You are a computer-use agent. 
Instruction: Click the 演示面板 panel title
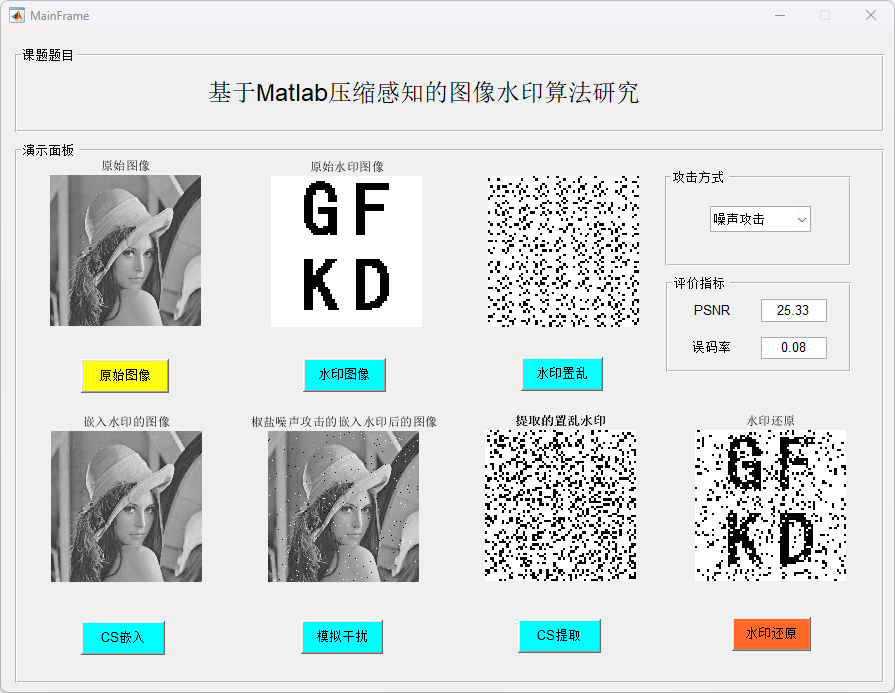tap(48, 150)
